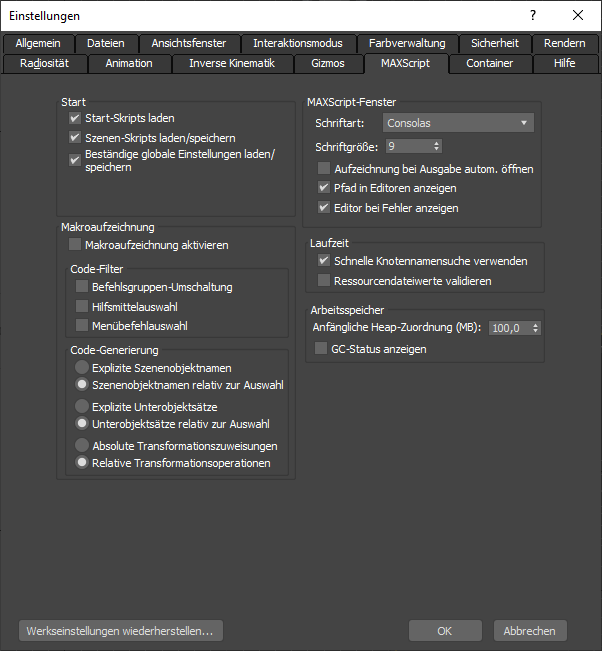
Task: Switch to the Allgemein tab
Action: [38, 43]
